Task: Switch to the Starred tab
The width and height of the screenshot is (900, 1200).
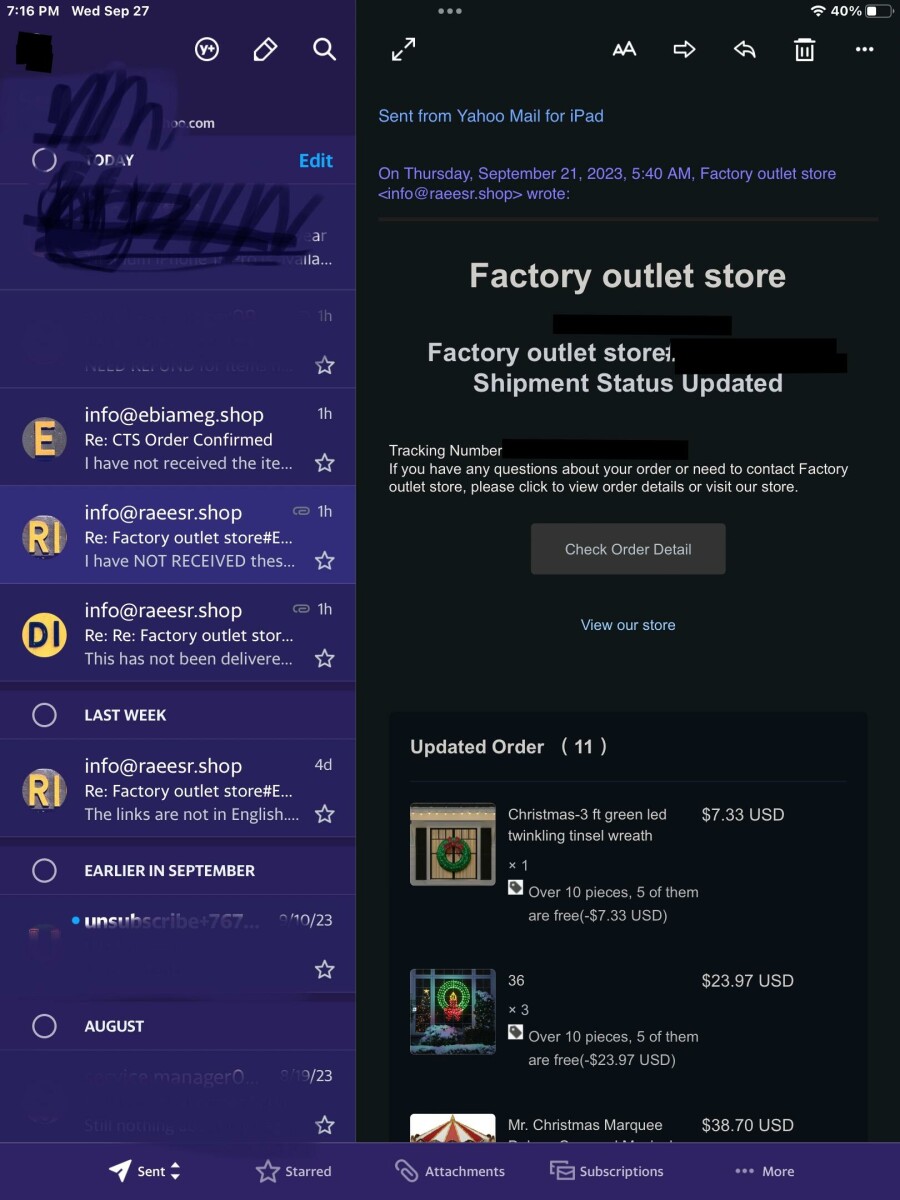Action: tap(294, 1171)
